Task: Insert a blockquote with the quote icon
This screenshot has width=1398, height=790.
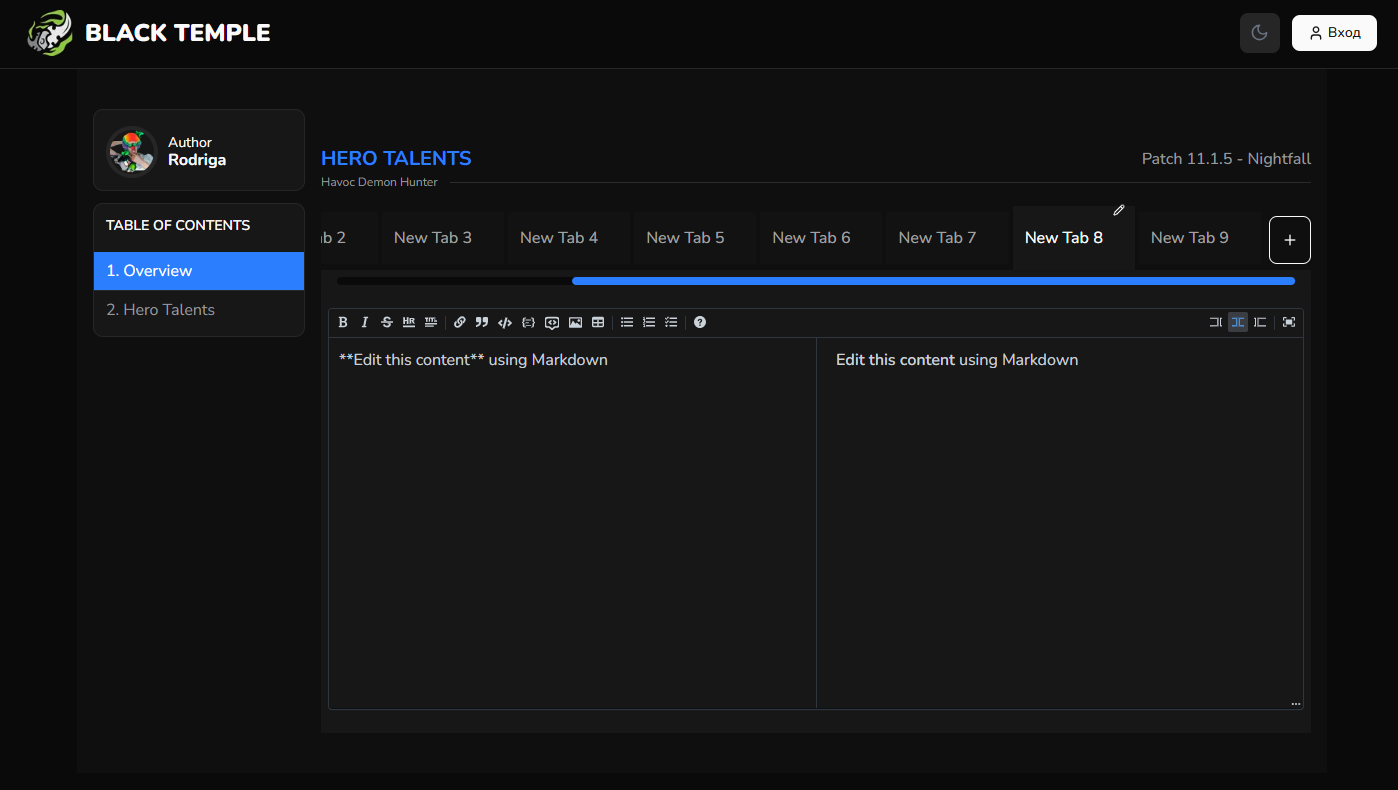Action: coord(482,322)
